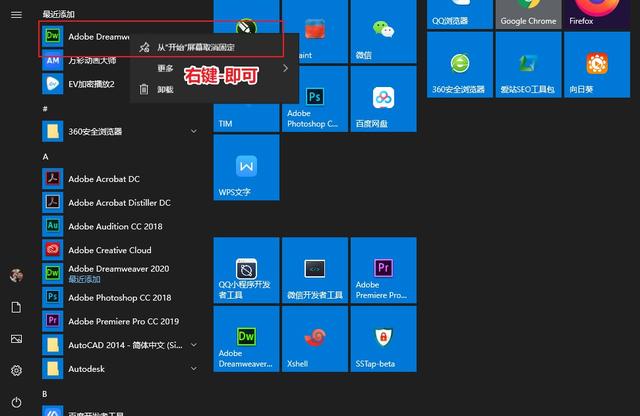Open 360安全浏览器 tile
The height and width of the screenshot is (416, 640).
click(460, 65)
